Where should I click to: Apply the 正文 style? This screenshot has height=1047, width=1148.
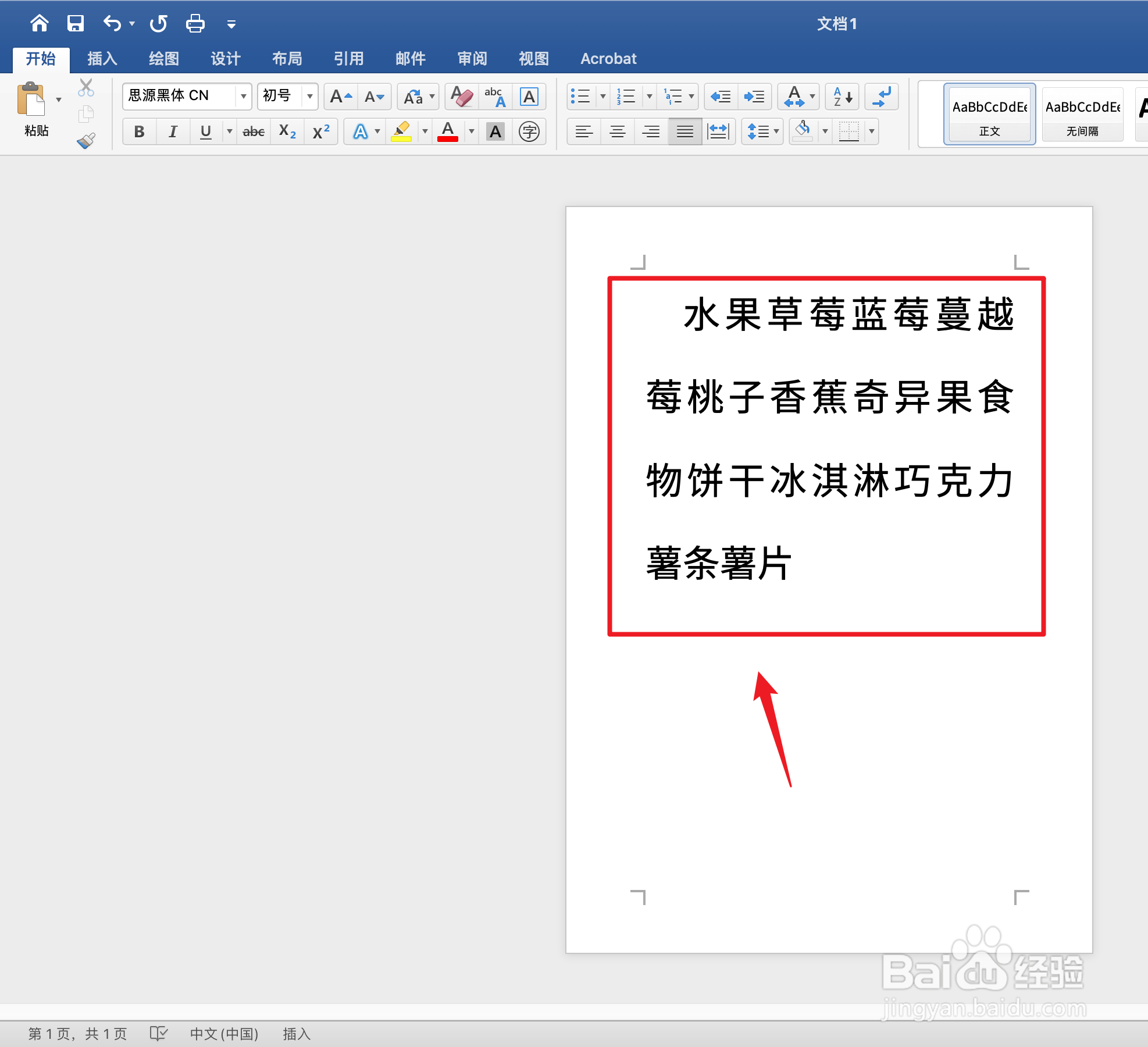989,113
